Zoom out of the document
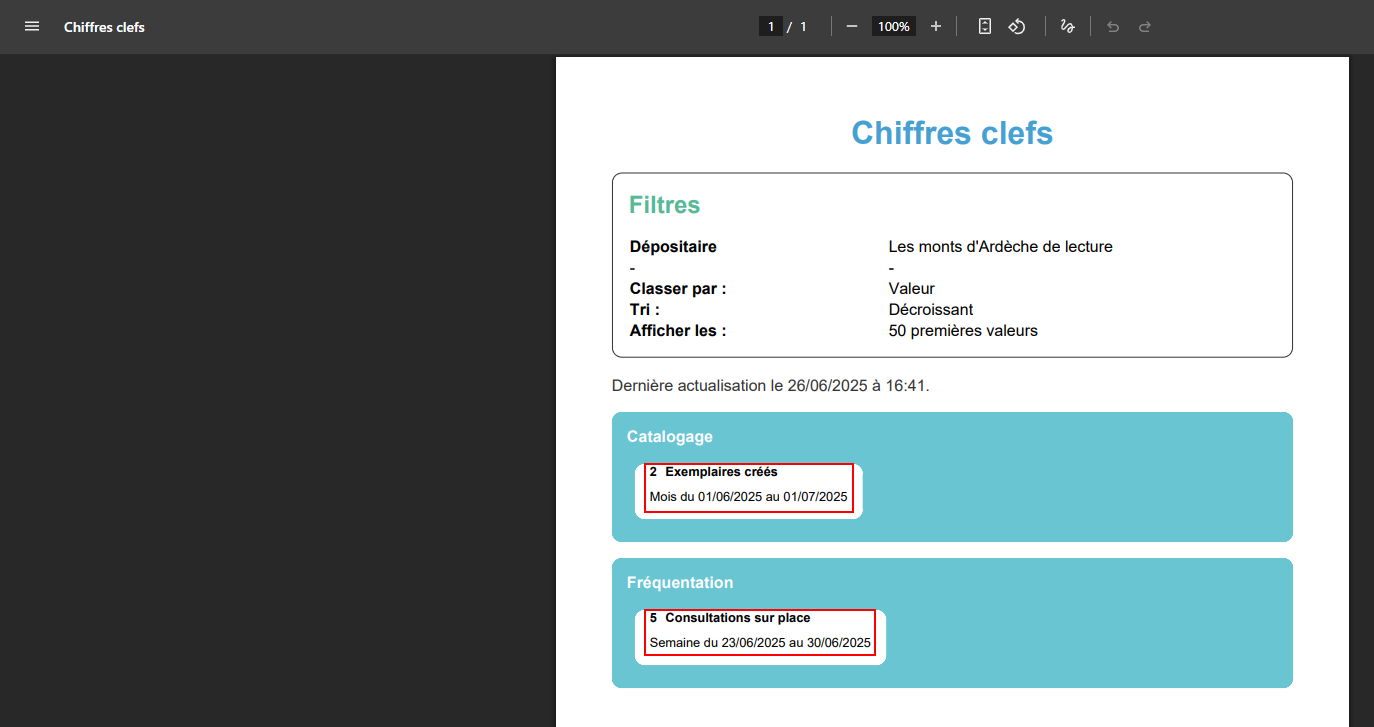Viewport: 1374px width, 727px height. (x=851, y=26)
